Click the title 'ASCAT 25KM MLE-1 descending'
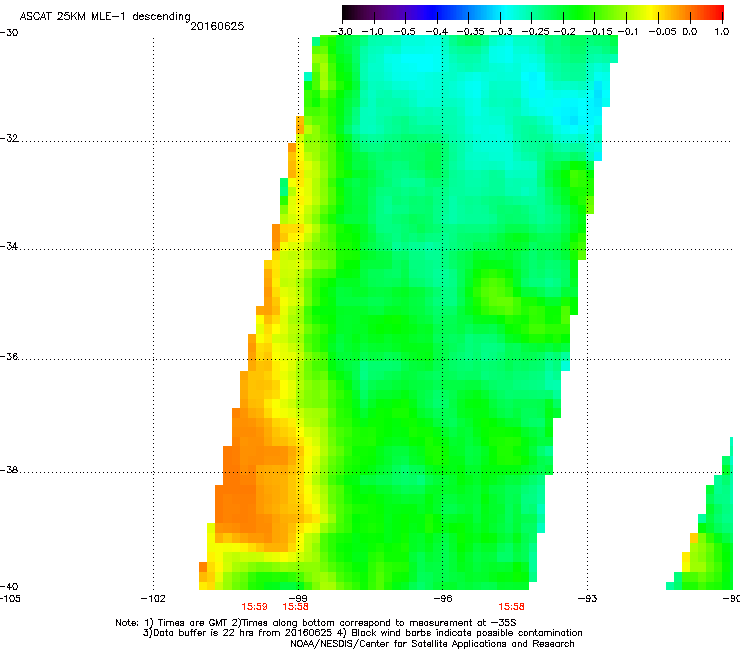Viewport: 740px width, 650px height. tap(105, 16)
